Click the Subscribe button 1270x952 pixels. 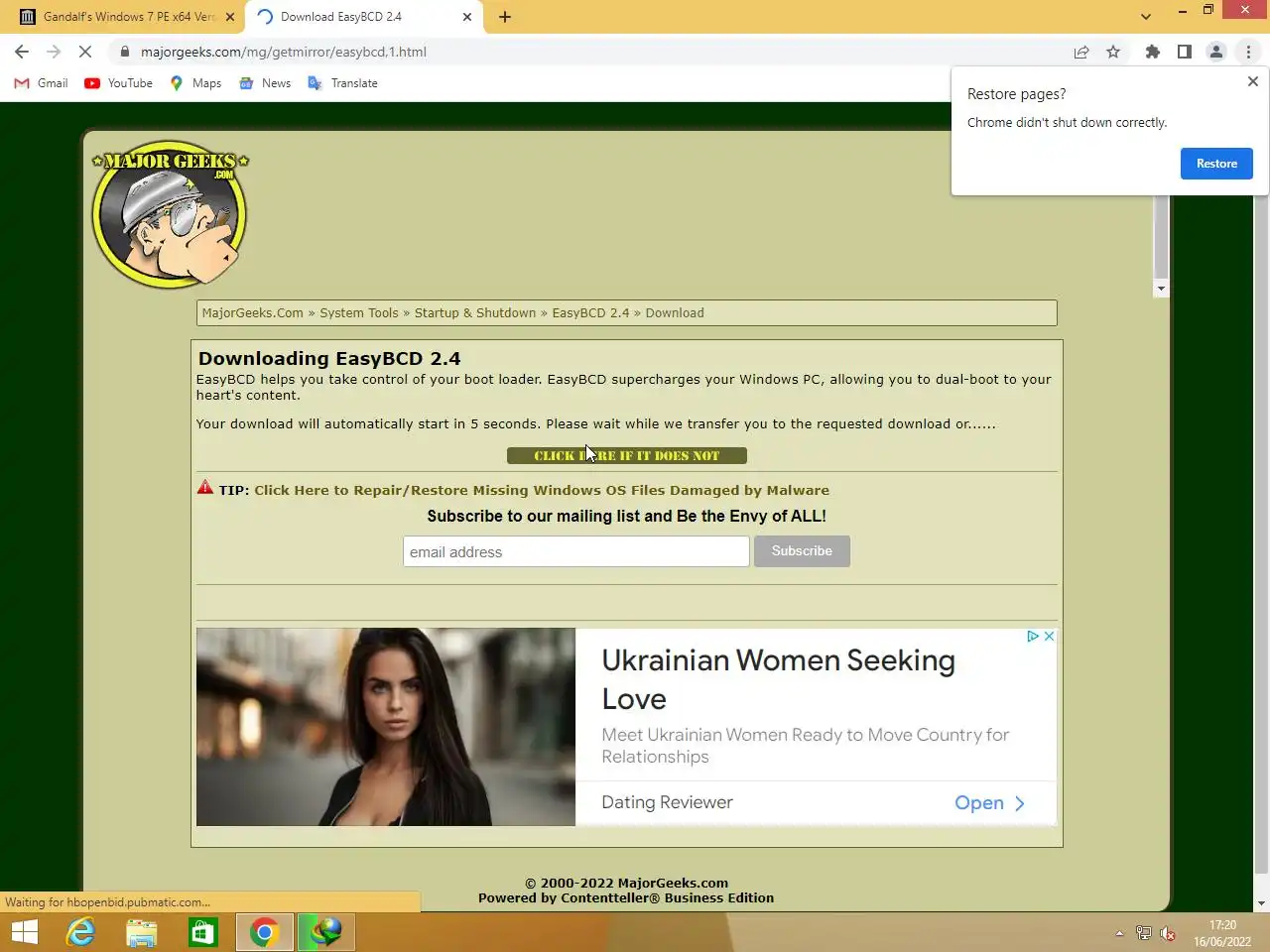click(x=802, y=551)
